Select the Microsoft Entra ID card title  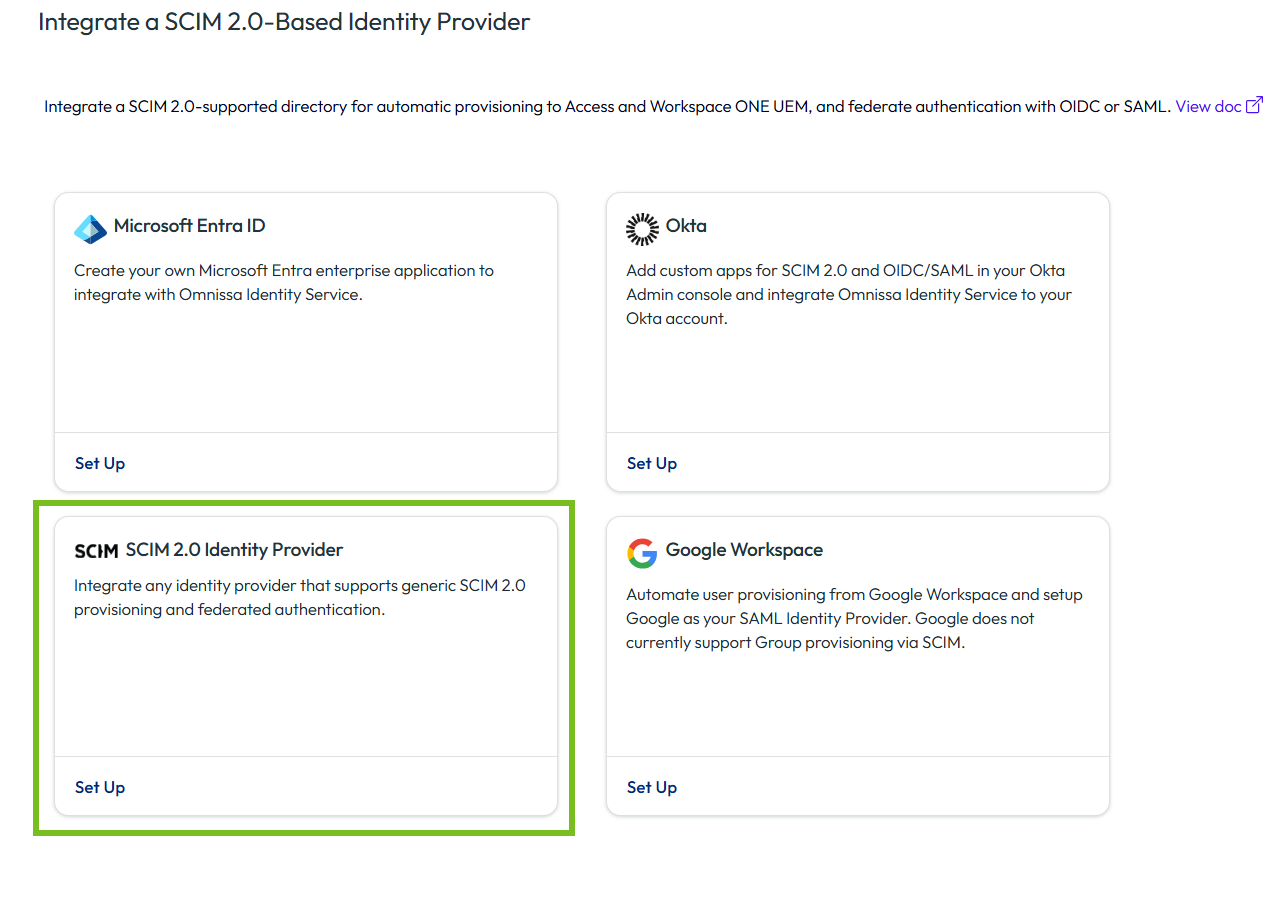point(190,226)
